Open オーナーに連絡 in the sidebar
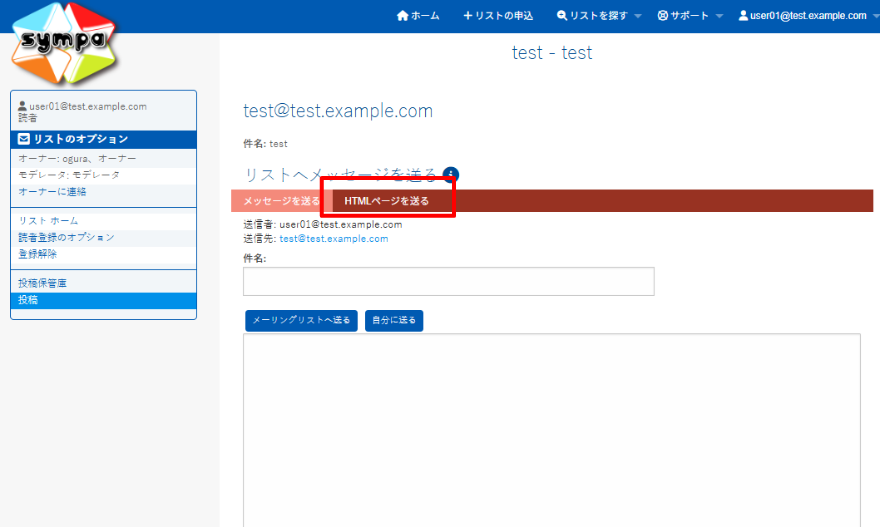This screenshot has height=527, width=880. [x=53, y=191]
